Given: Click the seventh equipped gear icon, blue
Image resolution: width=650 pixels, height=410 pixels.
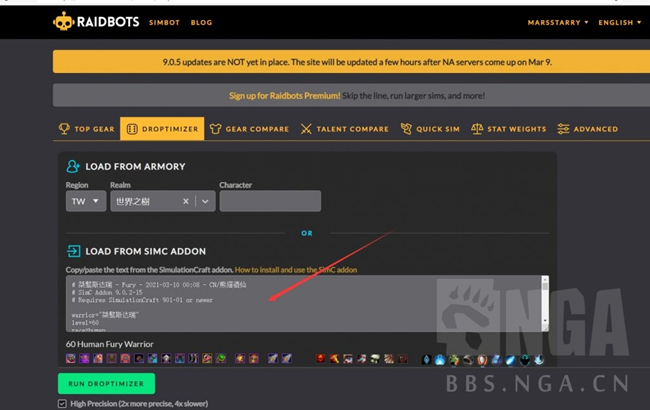Looking at the screenshot, I should point(153,358).
